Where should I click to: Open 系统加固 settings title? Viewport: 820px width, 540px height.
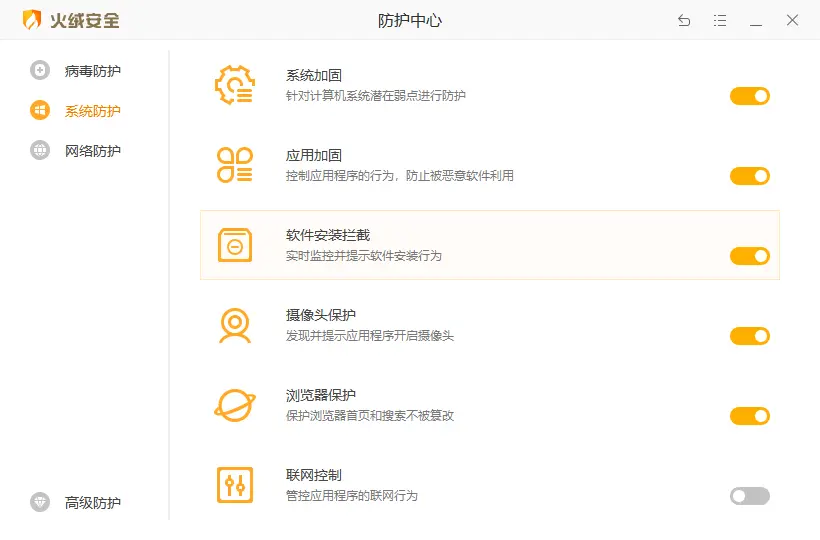point(314,75)
